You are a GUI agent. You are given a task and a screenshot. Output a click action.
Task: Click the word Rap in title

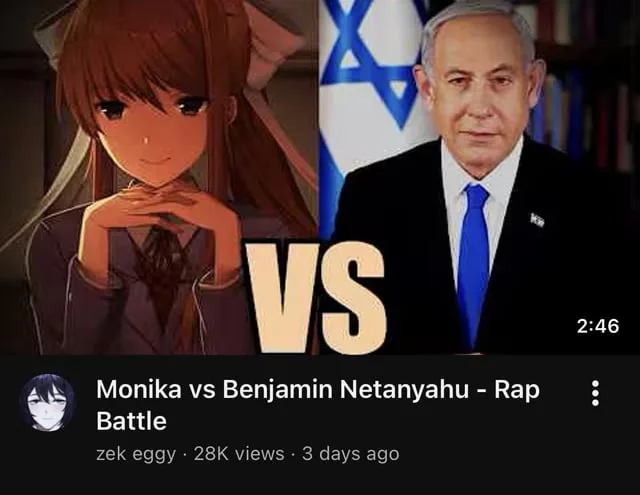click(x=517, y=390)
